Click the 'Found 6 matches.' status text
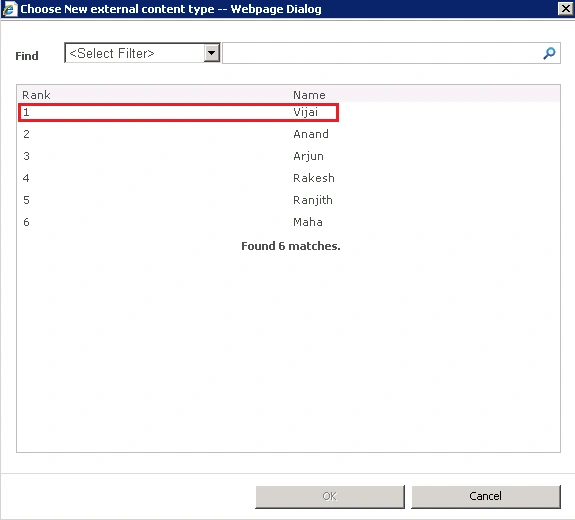This screenshot has width=575, height=520. [x=291, y=246]
